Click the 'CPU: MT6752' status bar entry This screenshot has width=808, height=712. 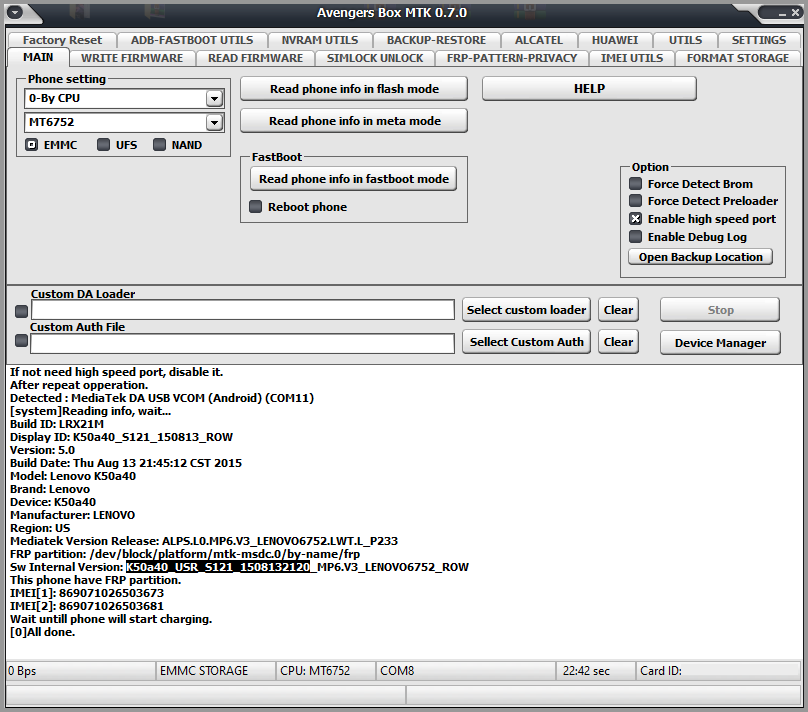[326, 671]
